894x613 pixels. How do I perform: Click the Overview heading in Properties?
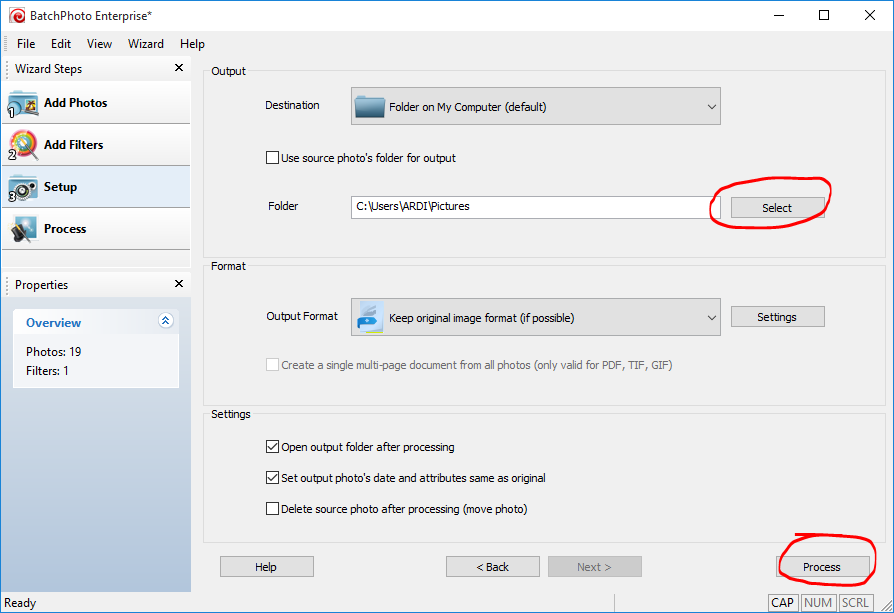(x=54, y=323)
